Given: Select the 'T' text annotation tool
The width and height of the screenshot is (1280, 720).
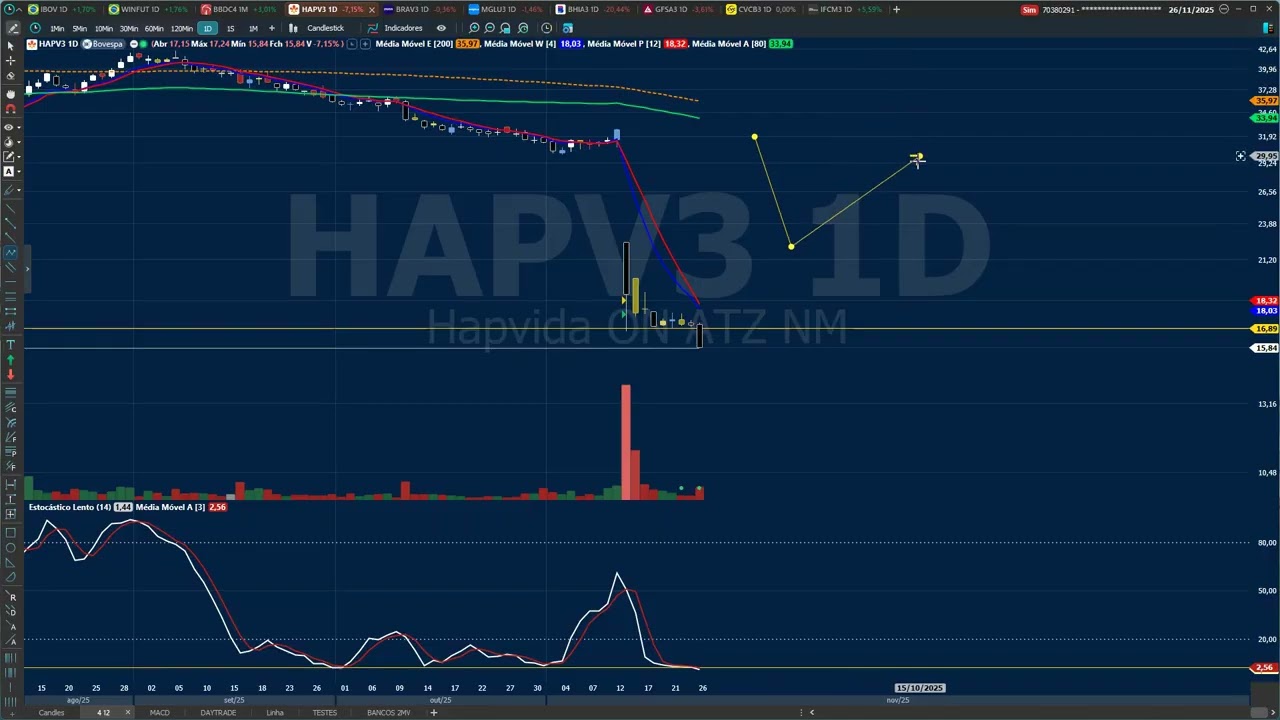Looking at the screenshot, I should click(x=11, y=344).
